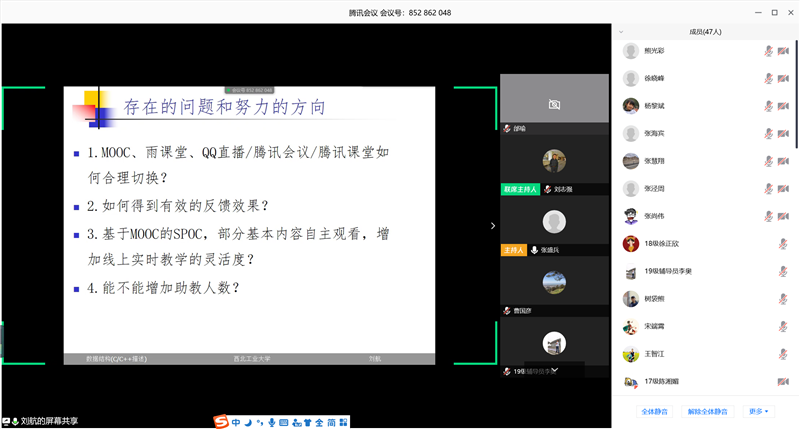The width and height of the screenshot is (800, 429).
Task: Click Sogou punctuation mode icon
Action: [260, 422]
